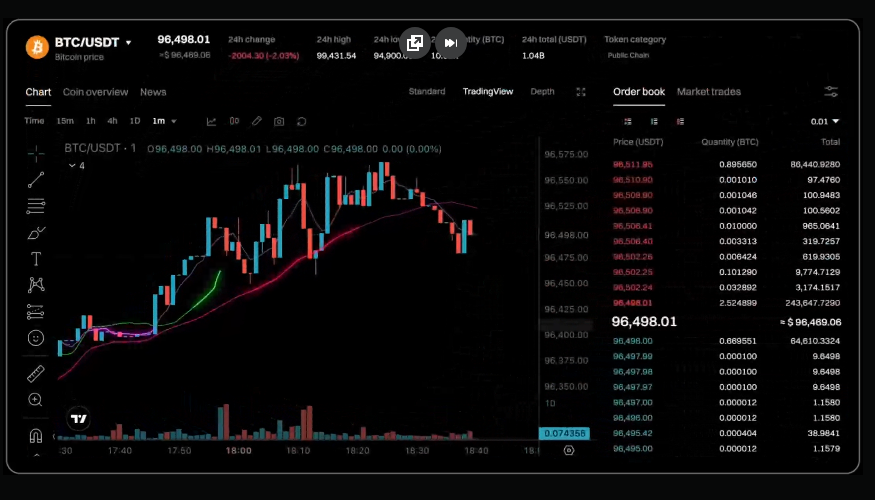
Task: Expand chart to fullscreen
Action: 581,92
